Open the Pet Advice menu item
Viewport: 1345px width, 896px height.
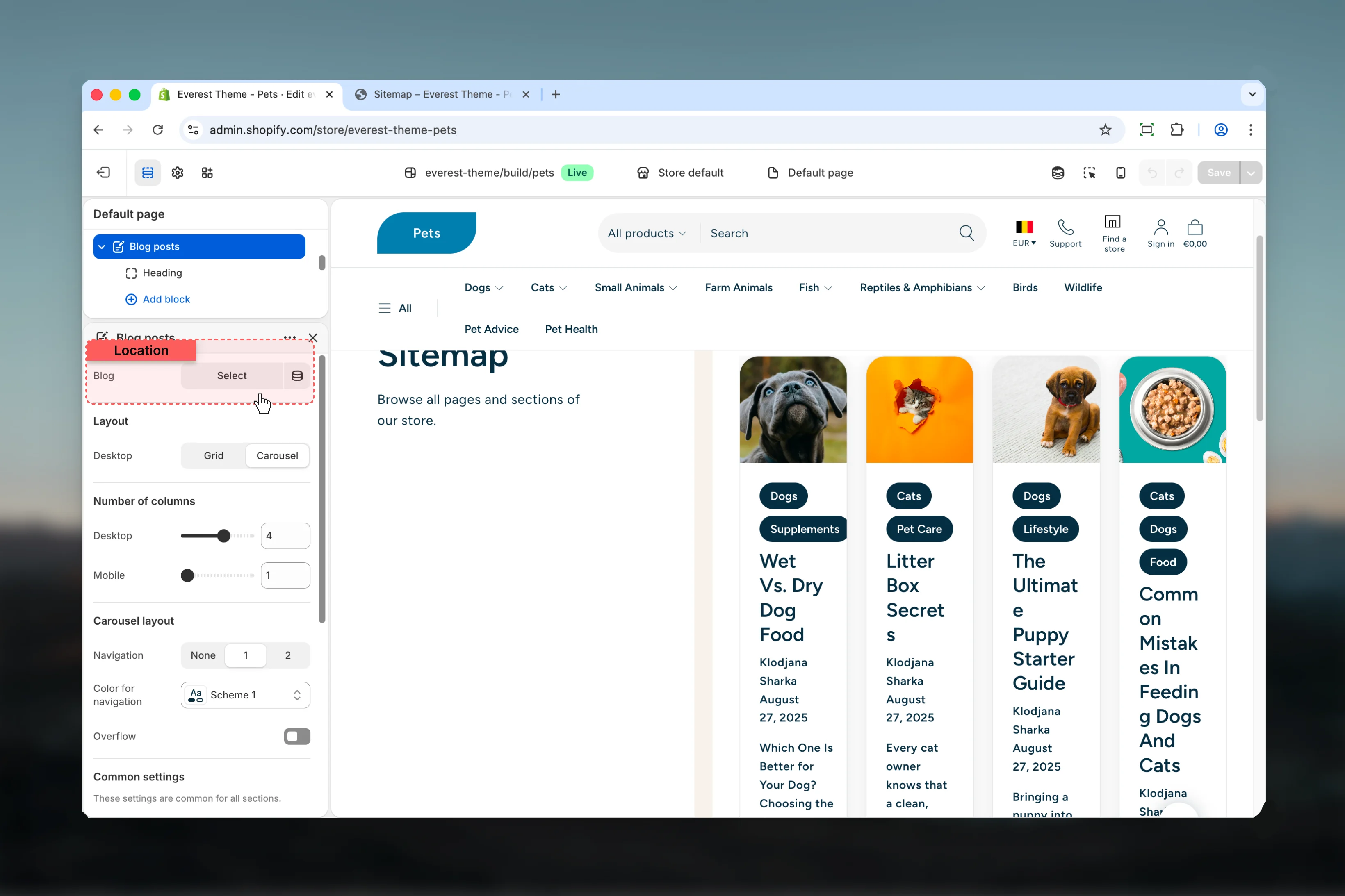point(492,329)
